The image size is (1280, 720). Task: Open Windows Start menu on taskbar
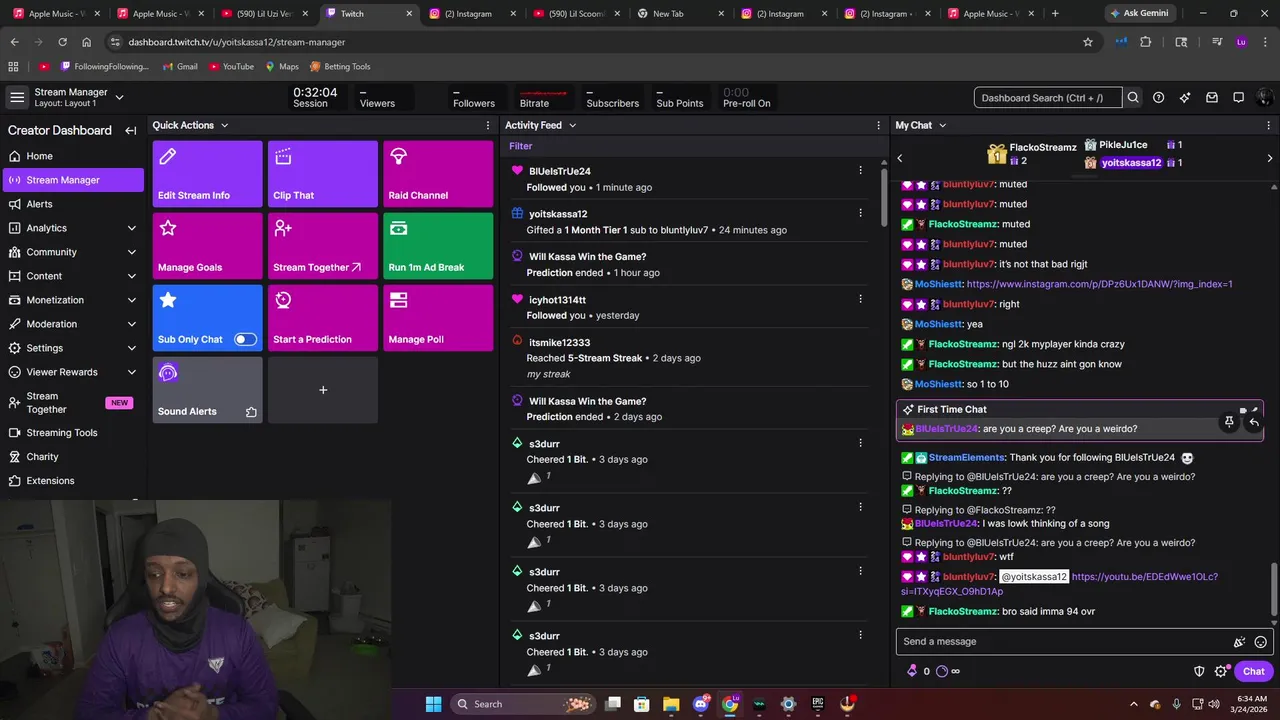[x=433, y=704]
